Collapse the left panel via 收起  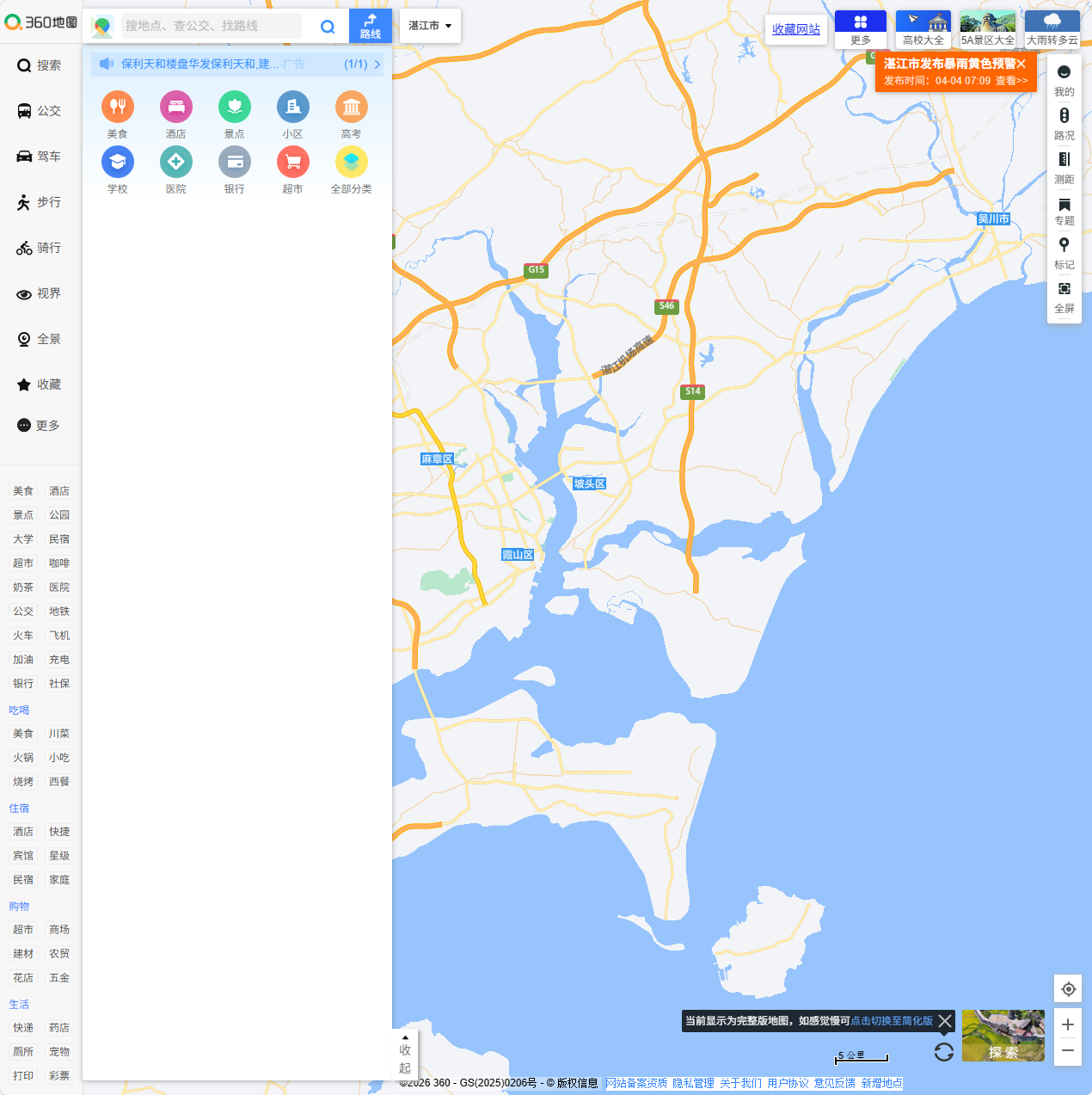coord(404,1054)
